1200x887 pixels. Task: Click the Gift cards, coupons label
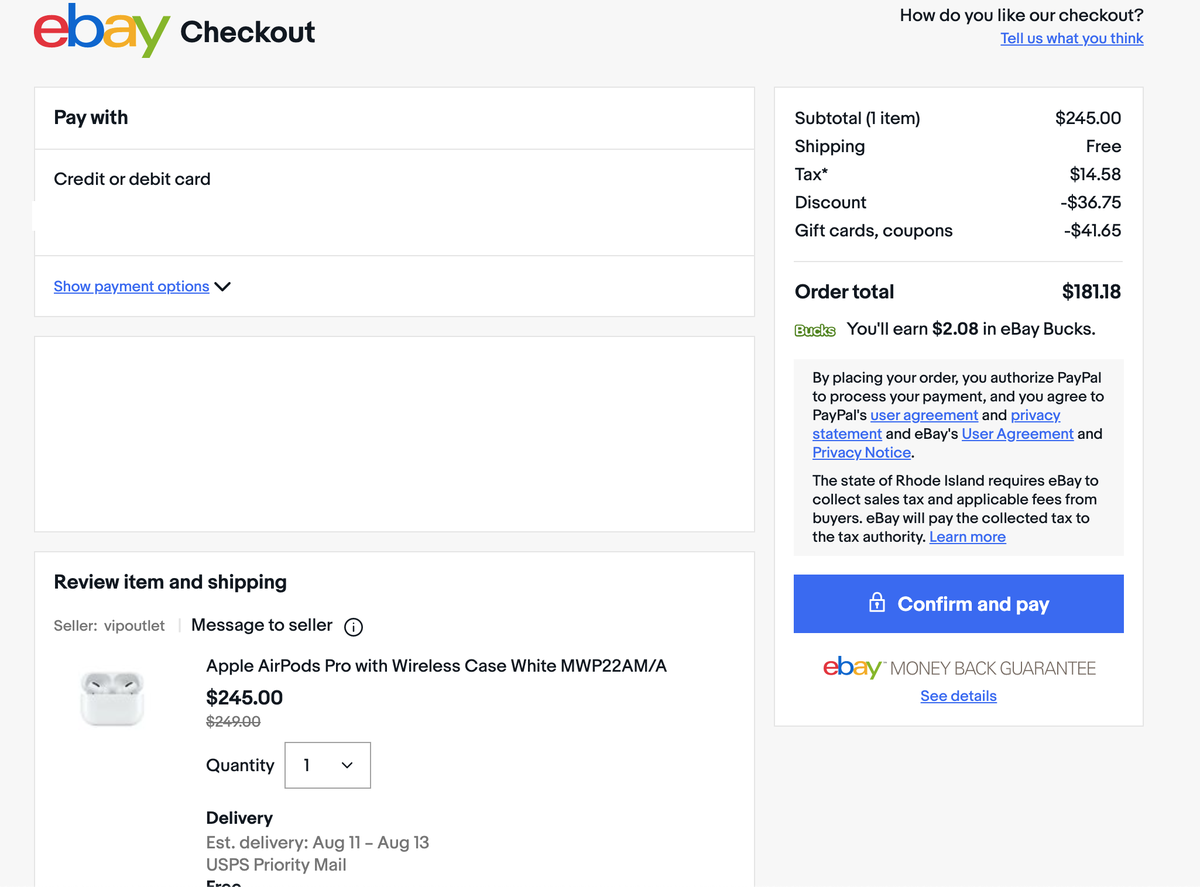click(x=873, y=231)
